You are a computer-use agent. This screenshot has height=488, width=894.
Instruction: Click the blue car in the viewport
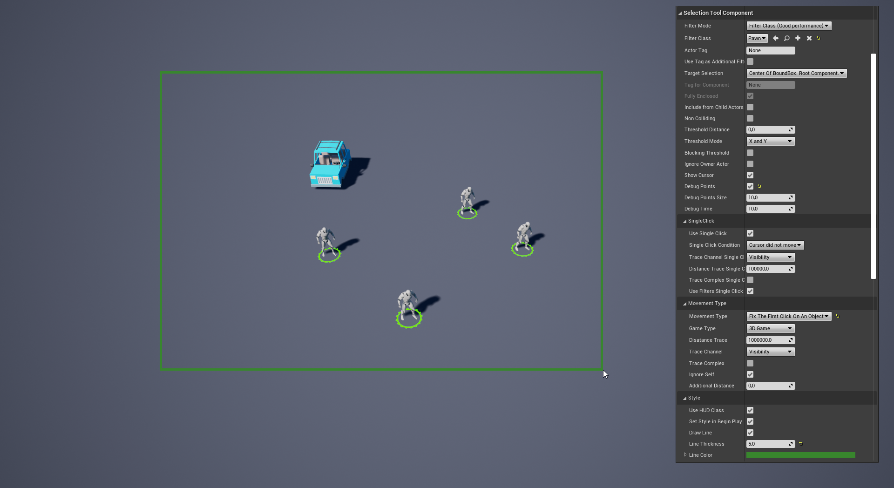click(x=328, y=164)
